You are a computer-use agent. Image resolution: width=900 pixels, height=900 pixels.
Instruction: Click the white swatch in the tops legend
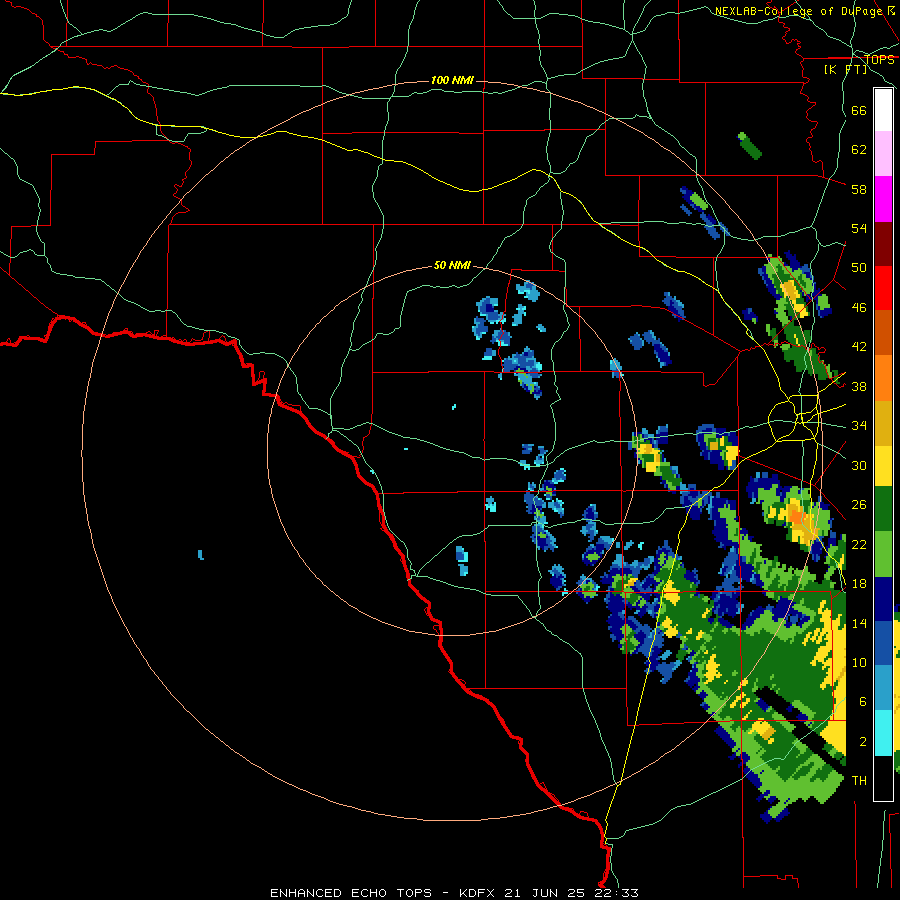pos(883,110)
